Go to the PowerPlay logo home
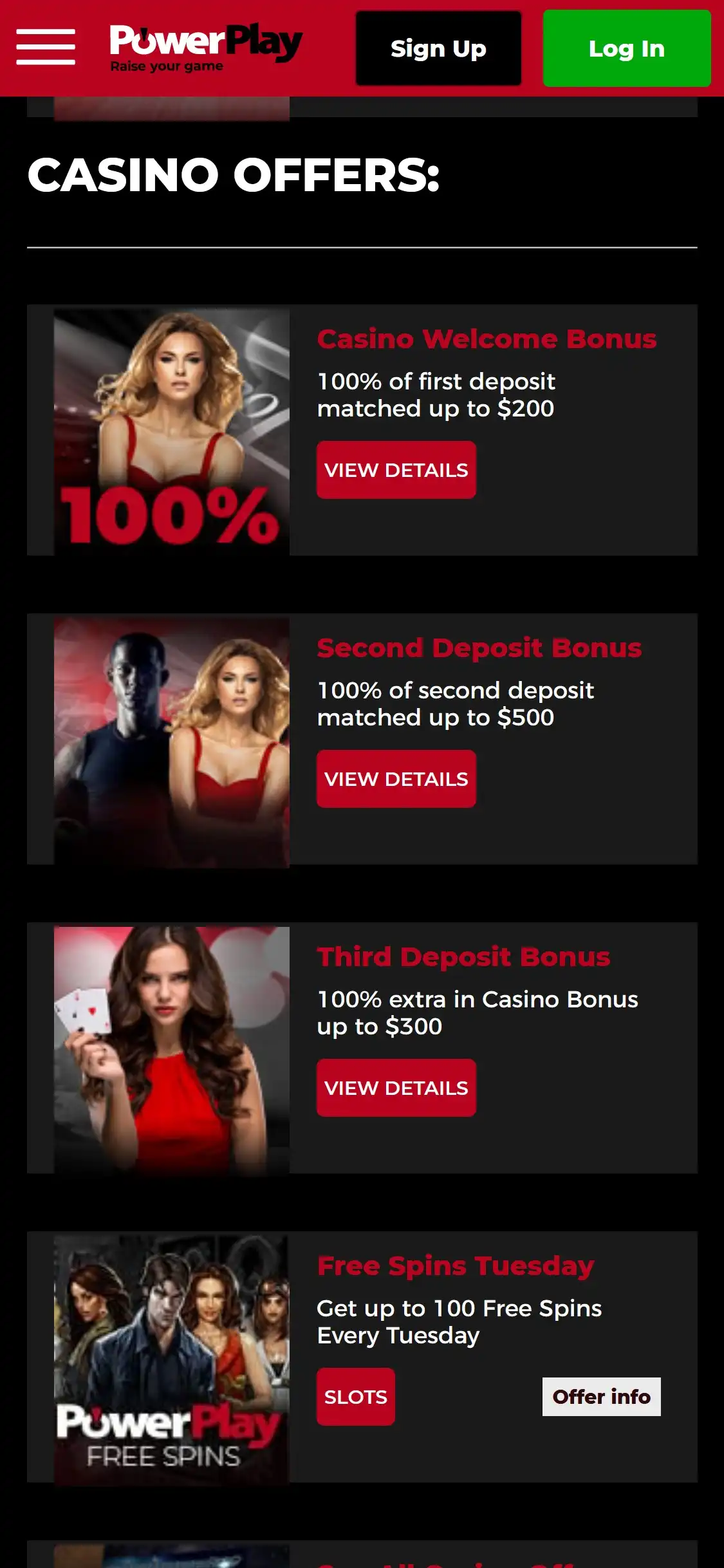 pos(205,48)
